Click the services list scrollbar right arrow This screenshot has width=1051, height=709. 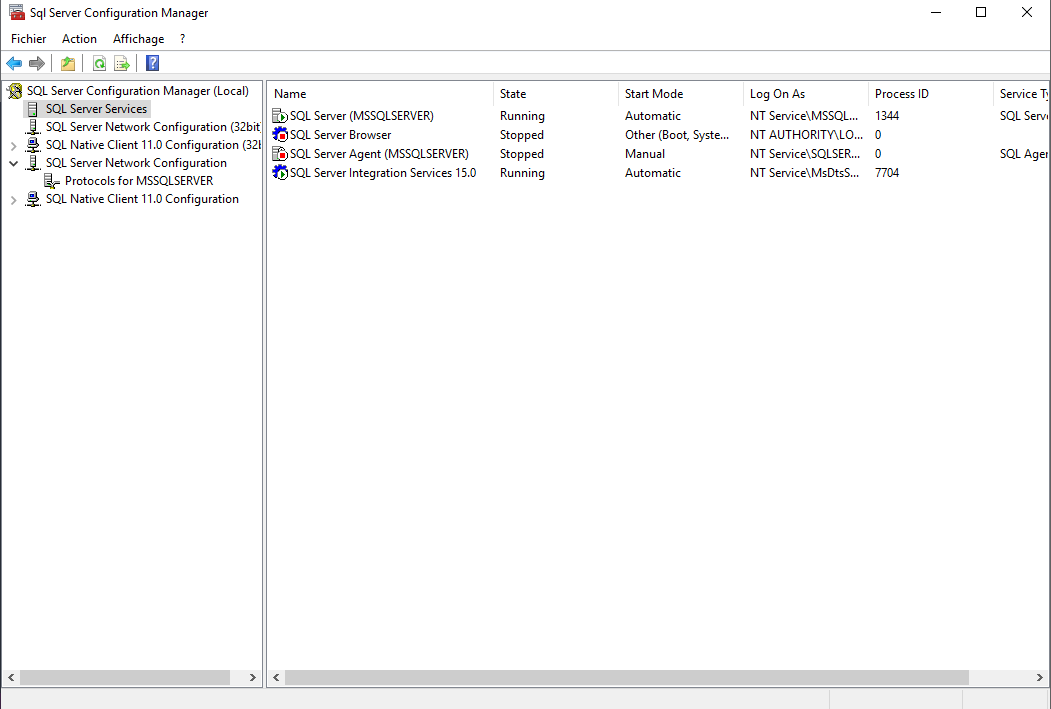[x=1040, y=678]
